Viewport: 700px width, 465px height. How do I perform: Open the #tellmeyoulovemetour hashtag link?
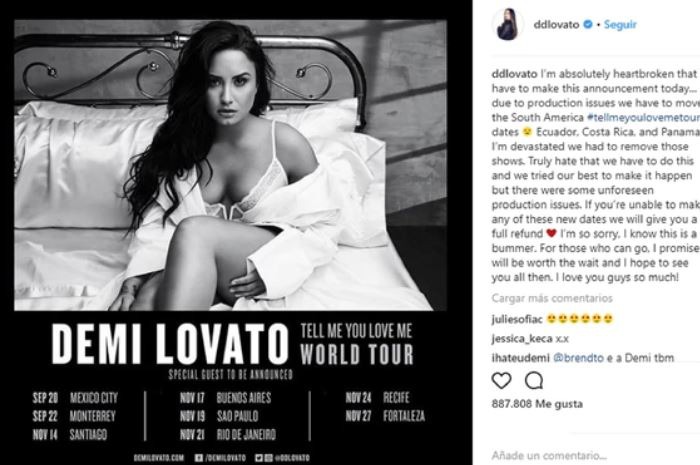(643, 117)
